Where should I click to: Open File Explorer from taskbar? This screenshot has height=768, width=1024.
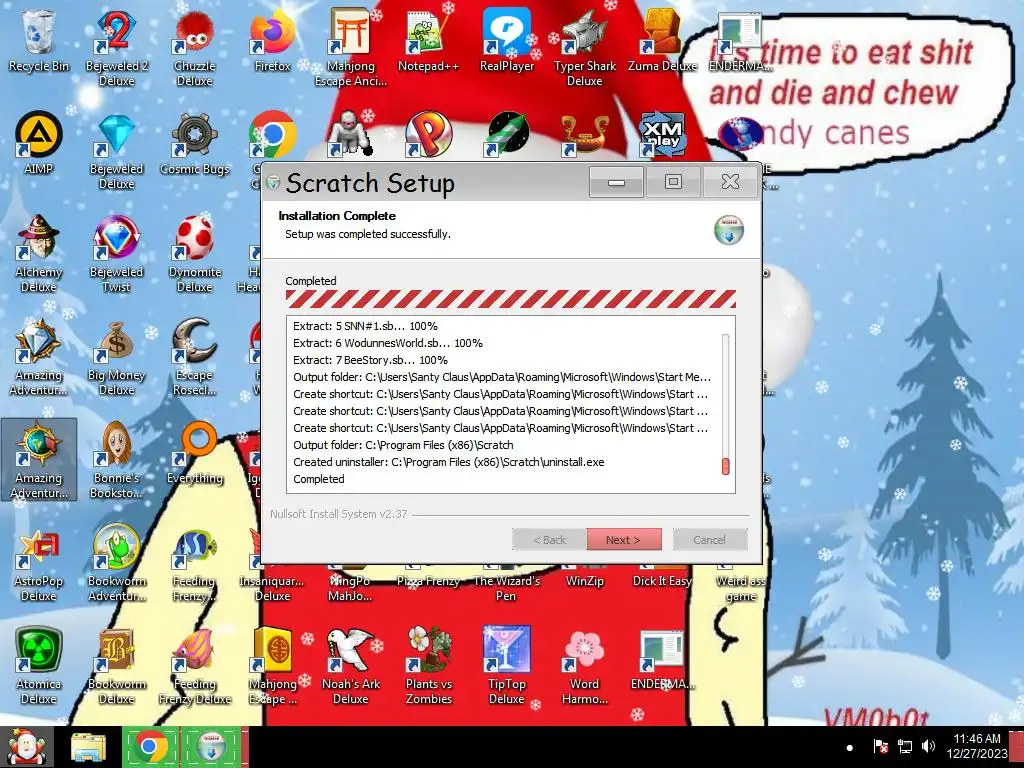(88, 747)
